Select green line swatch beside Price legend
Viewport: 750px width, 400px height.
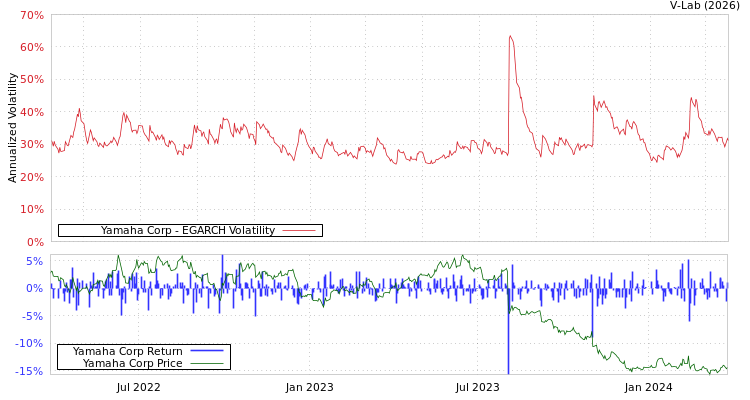[206, 363]
